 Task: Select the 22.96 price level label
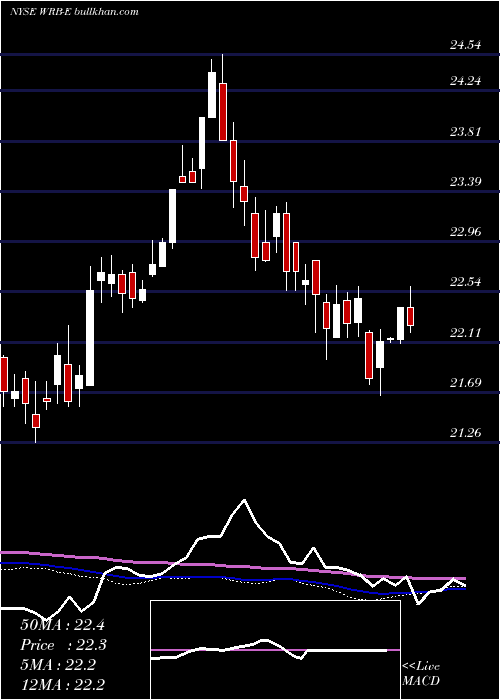pyautogui.click(x=466, y=232)
